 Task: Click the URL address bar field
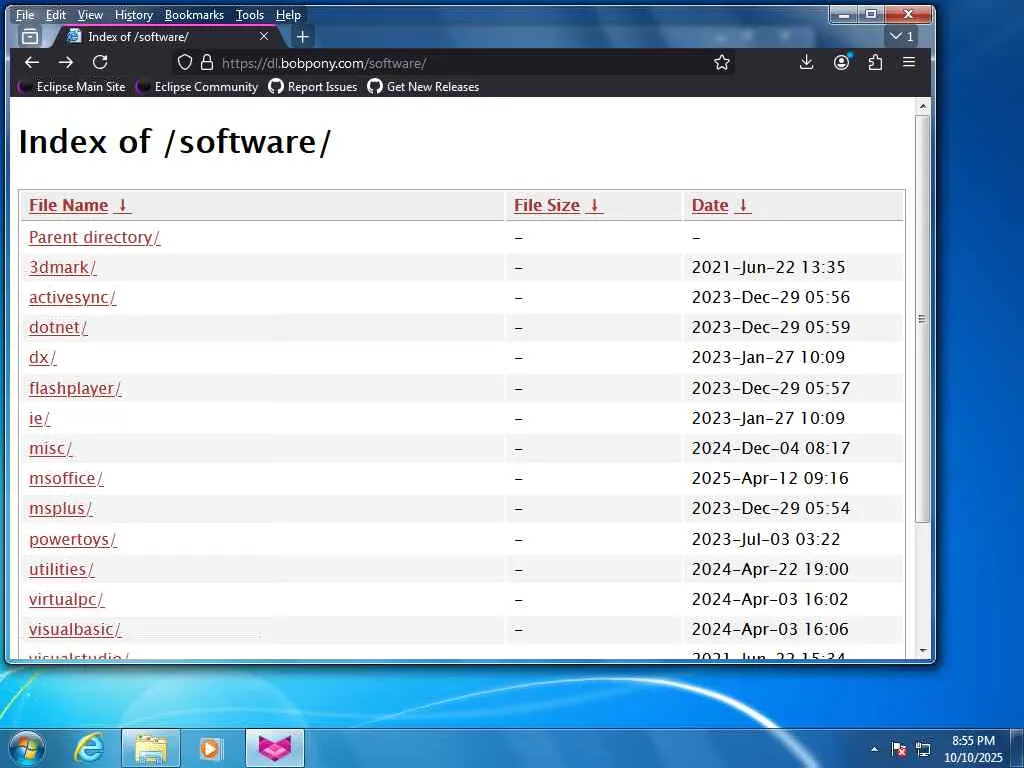point(457,63)
